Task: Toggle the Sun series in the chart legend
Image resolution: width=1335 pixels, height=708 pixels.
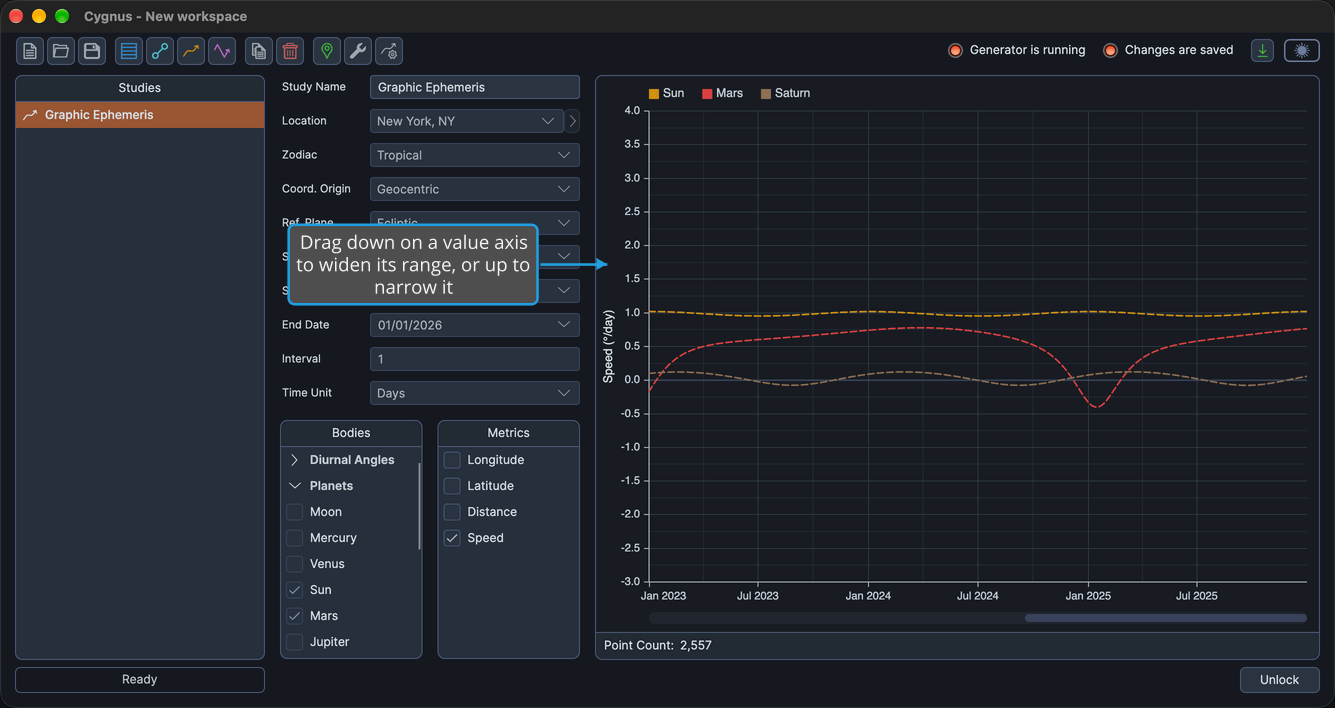Action: (x=666, y=93)
